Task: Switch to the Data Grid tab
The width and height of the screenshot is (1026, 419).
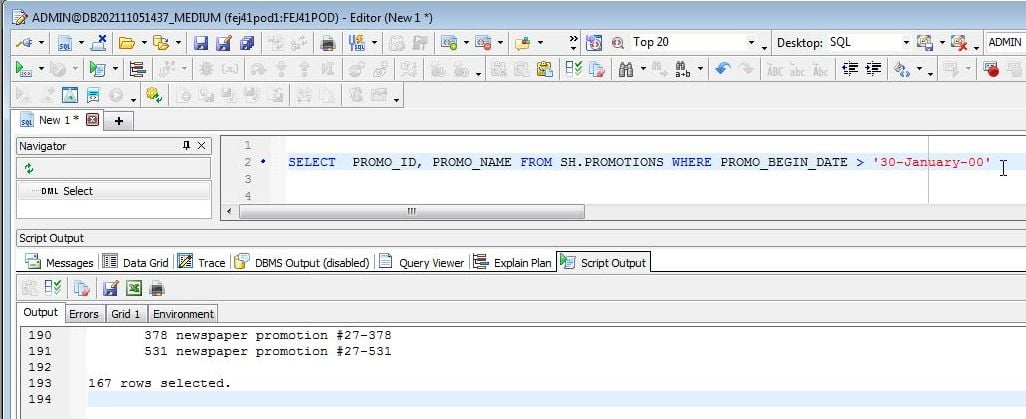Action: point(136,263)
